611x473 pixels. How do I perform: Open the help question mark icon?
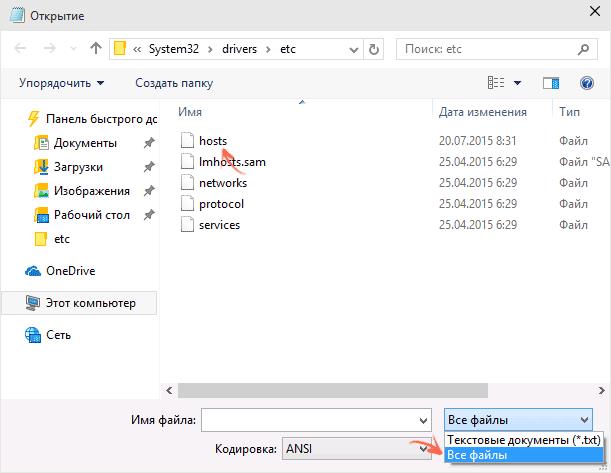[587, 83]
